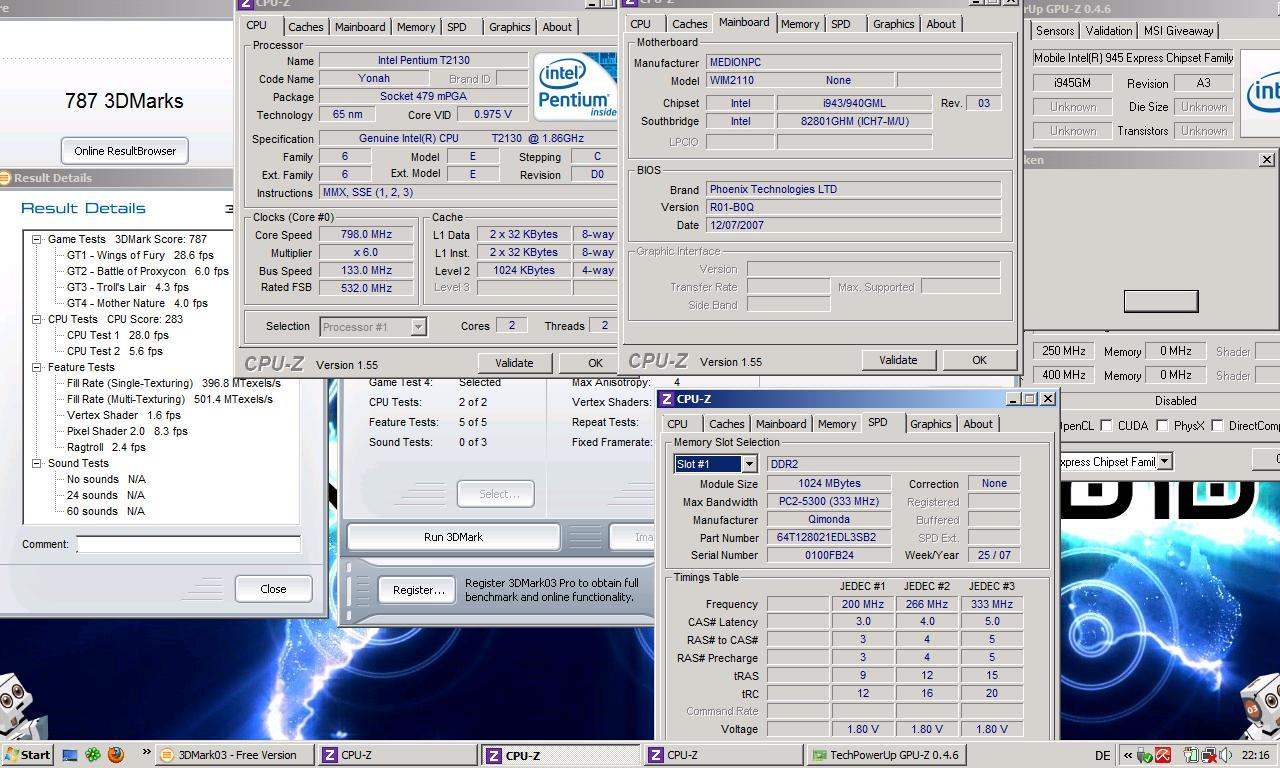Screen dimensions: 1280x768
Task: Select the GT1 - Wings of Fury row
Action: (140, 255)
